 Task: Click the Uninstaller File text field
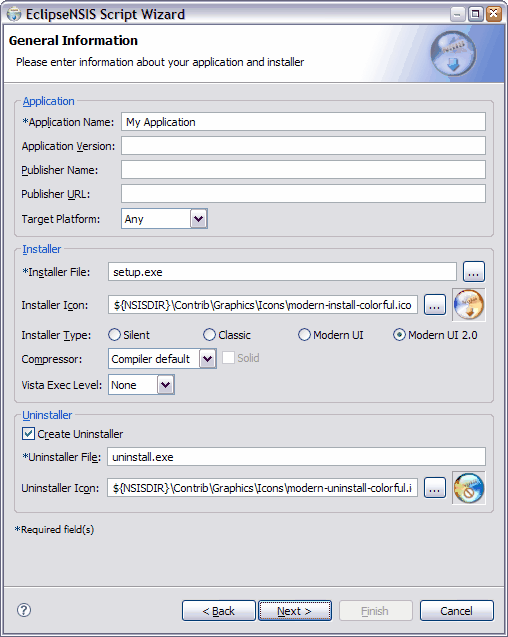pos(296,457)
